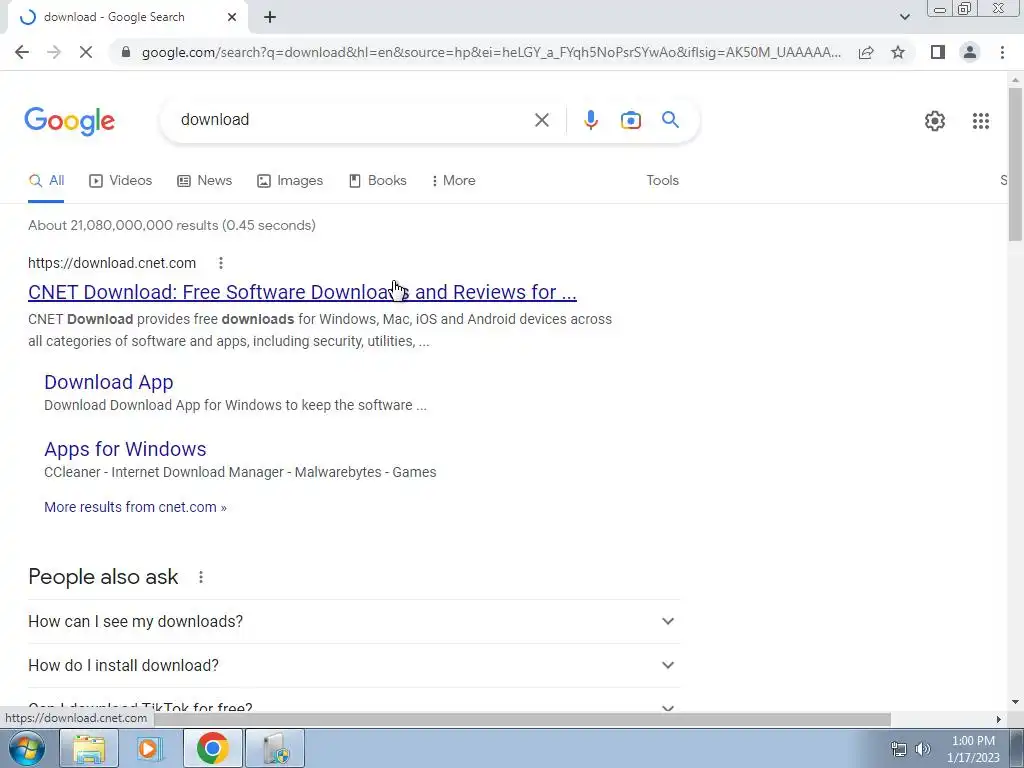Image resolution: width=1024 pixels, height=768 pixels.
Task: Share this page via the share icon
Action: click(x=866, y=52)
